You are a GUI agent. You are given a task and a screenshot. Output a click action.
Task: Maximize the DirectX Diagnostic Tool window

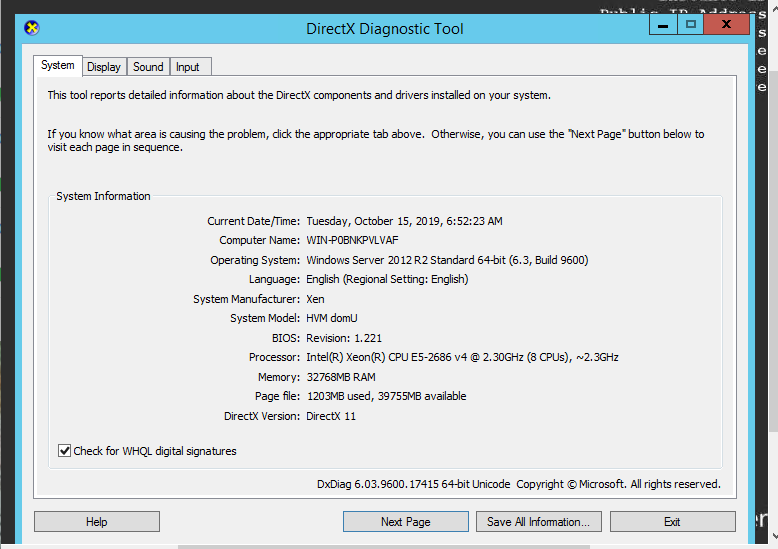(x=691, y=24)
